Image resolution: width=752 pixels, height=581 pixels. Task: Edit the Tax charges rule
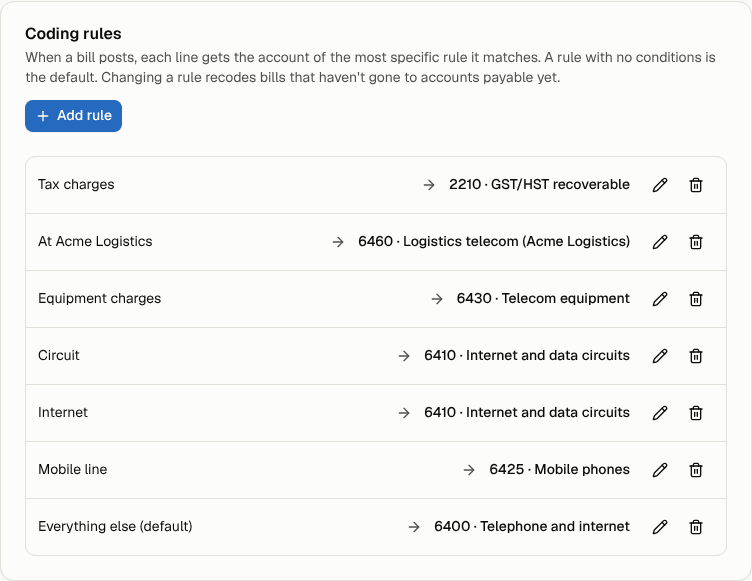click(660, 185)
